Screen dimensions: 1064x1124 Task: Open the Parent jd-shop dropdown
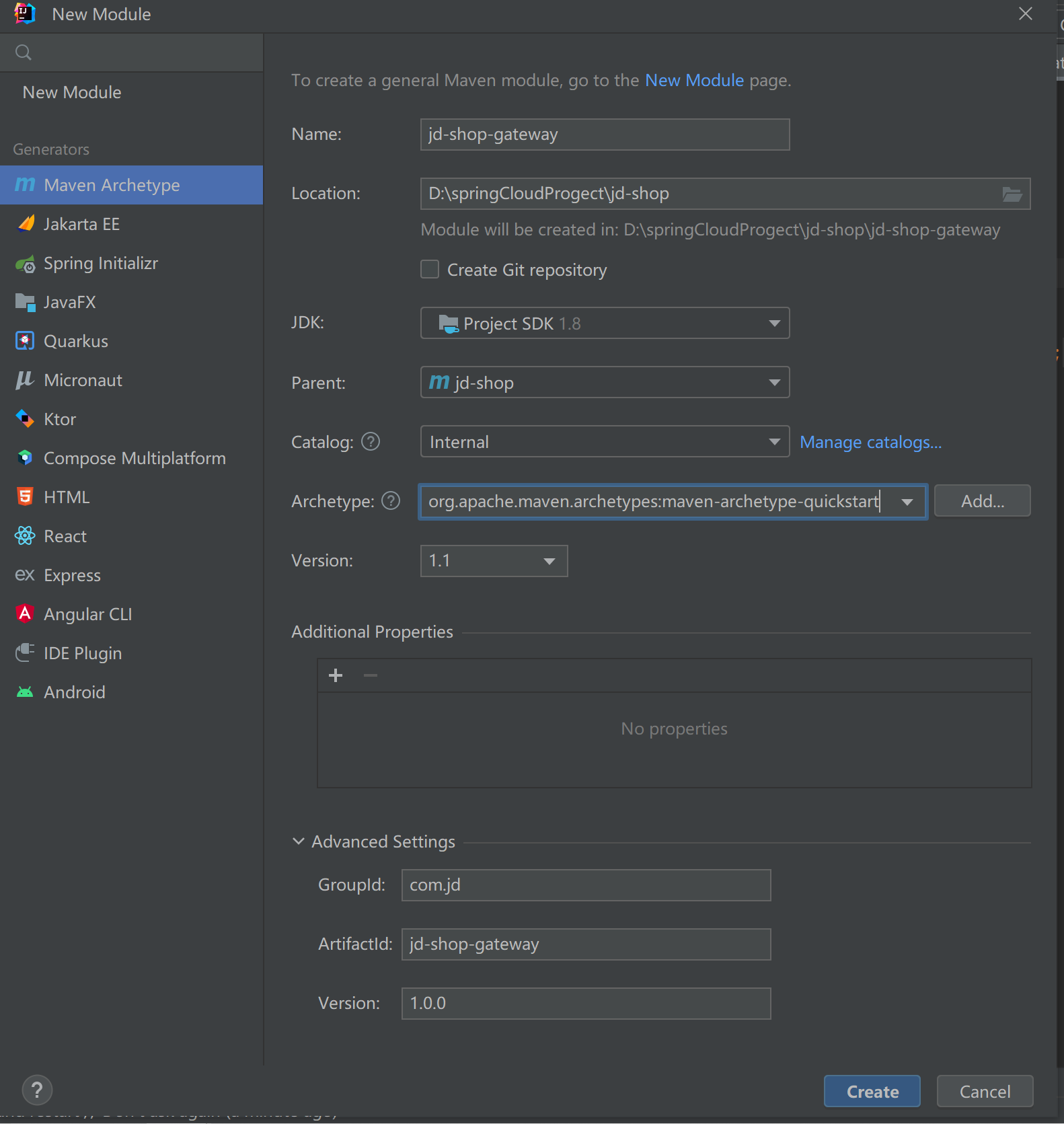[x=605, y=382]
